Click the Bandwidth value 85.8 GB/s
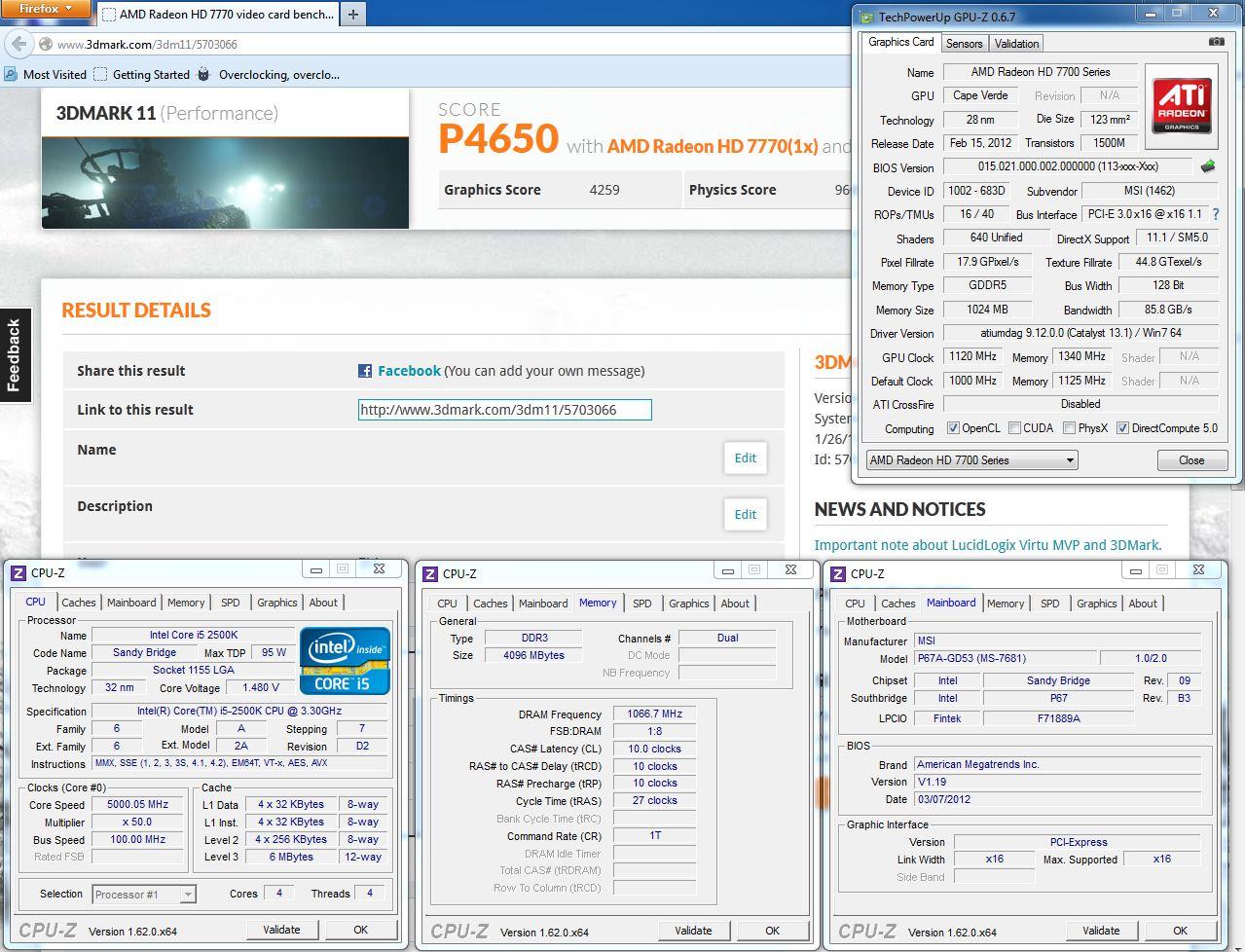1245x952 pixels. [x=1168, y=310]
